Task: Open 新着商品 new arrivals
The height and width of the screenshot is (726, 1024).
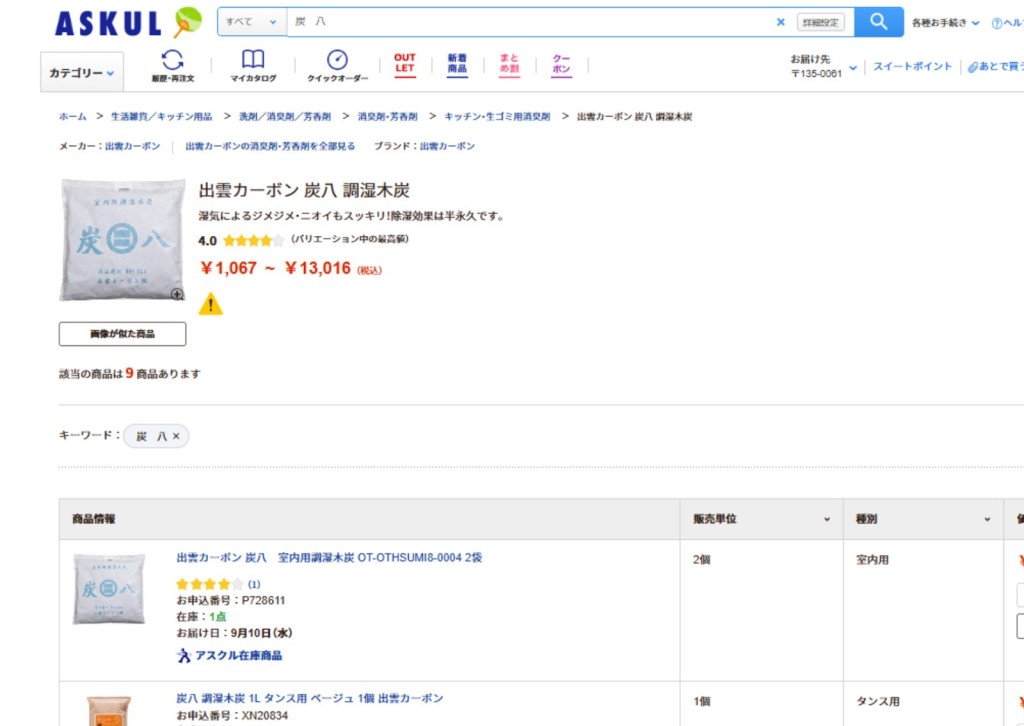Action: [457, 65]
